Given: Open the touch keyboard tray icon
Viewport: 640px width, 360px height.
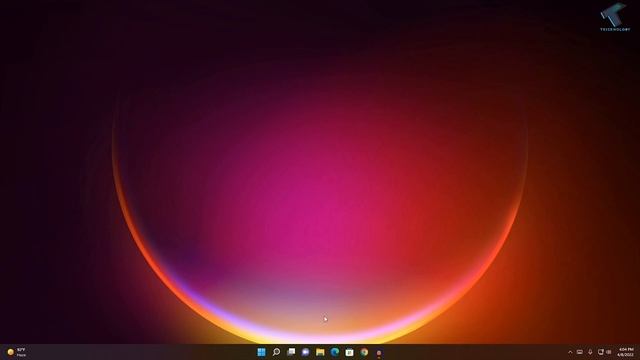Looking at the screenshot, I should 580,352.
